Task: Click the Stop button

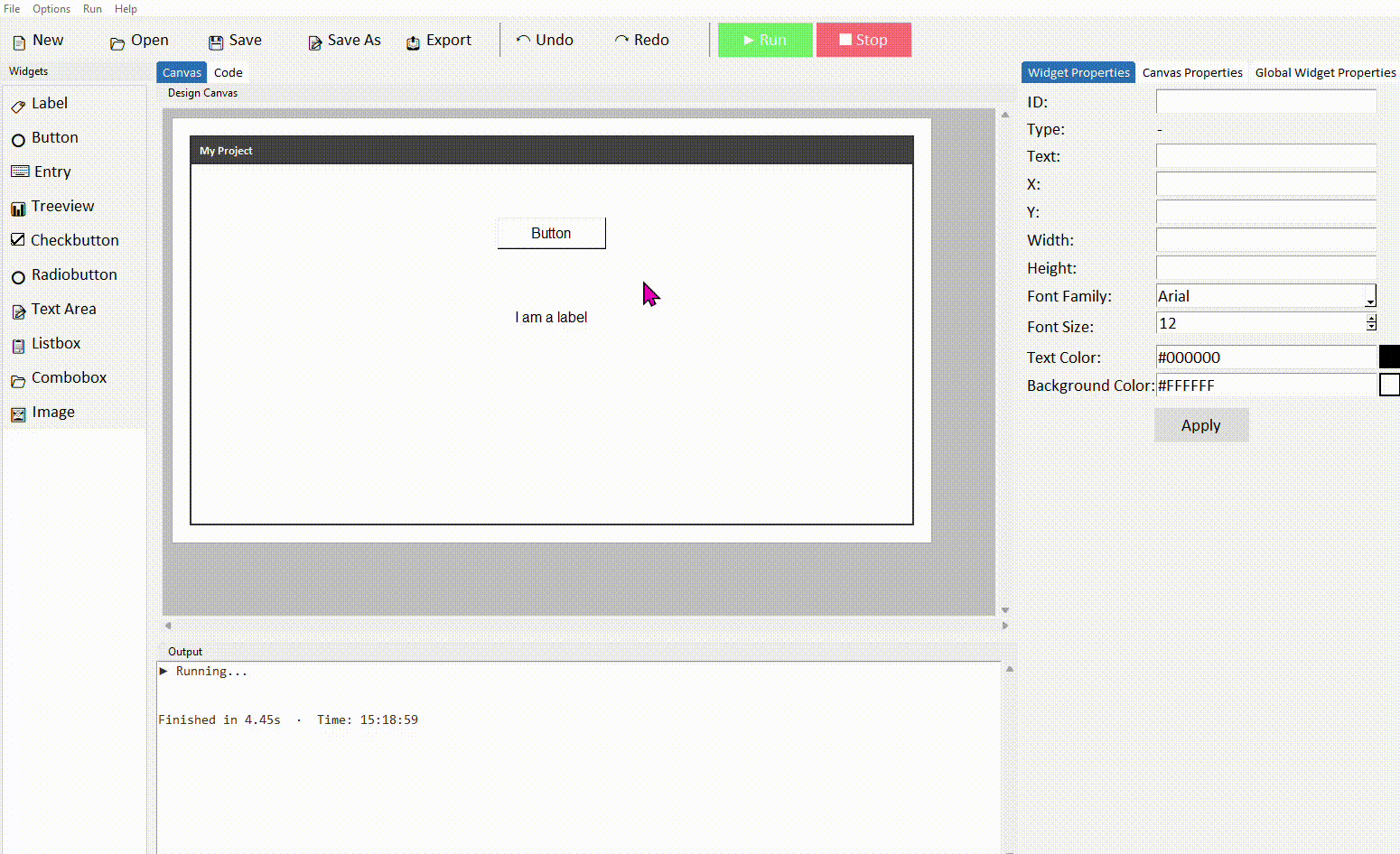Action: pos(863,40)
